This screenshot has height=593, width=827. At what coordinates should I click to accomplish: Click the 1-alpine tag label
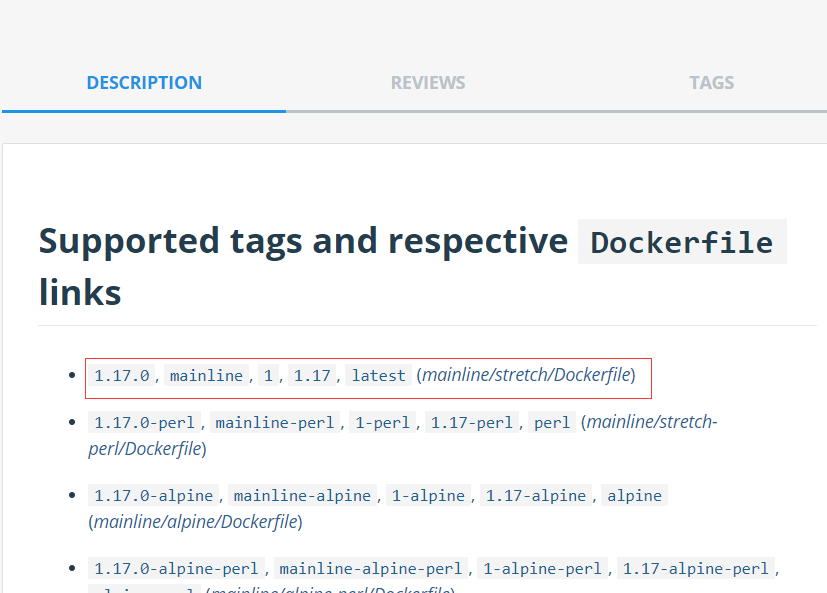(x=428, y=496)
